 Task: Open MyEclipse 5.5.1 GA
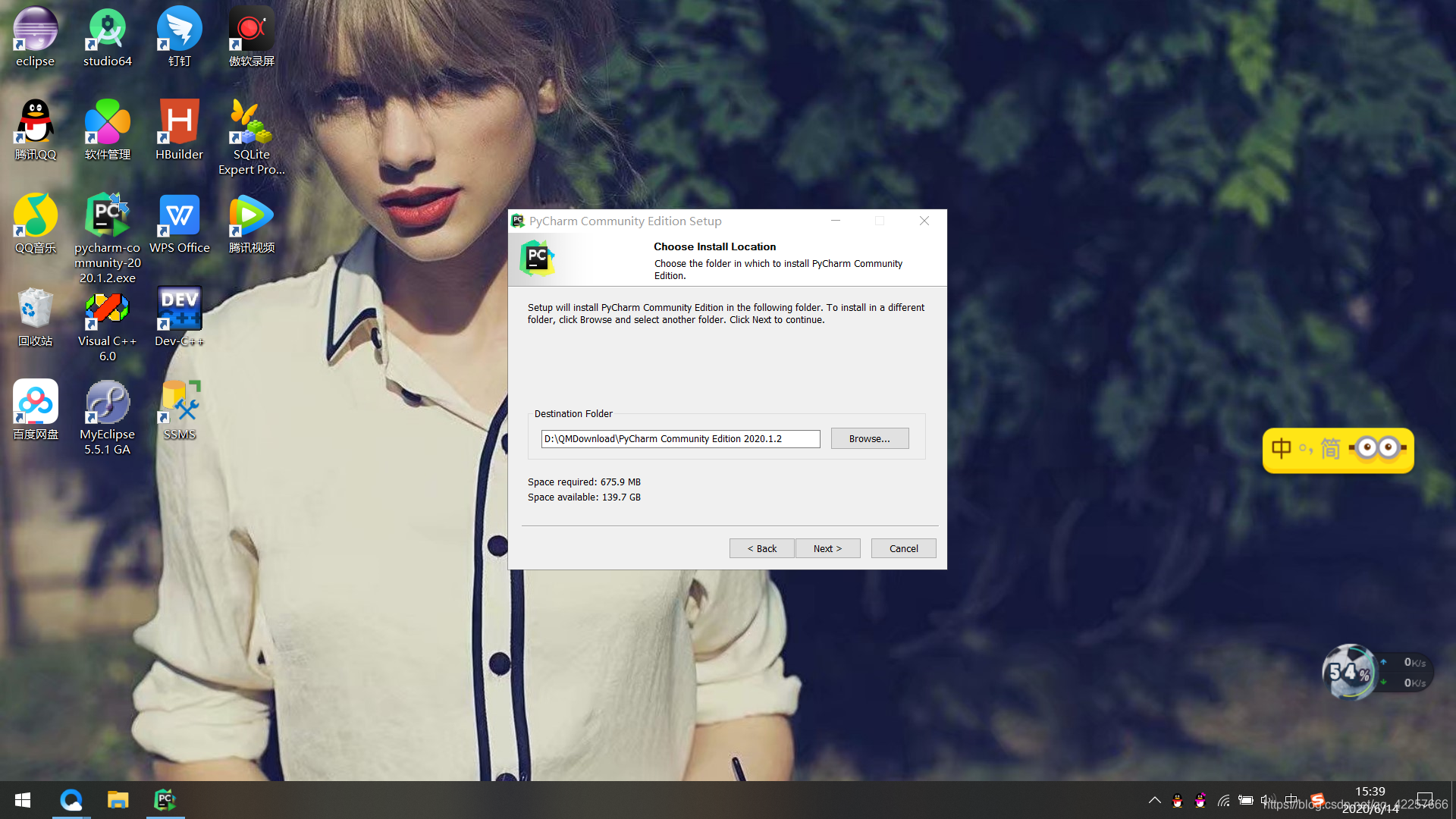107,416
